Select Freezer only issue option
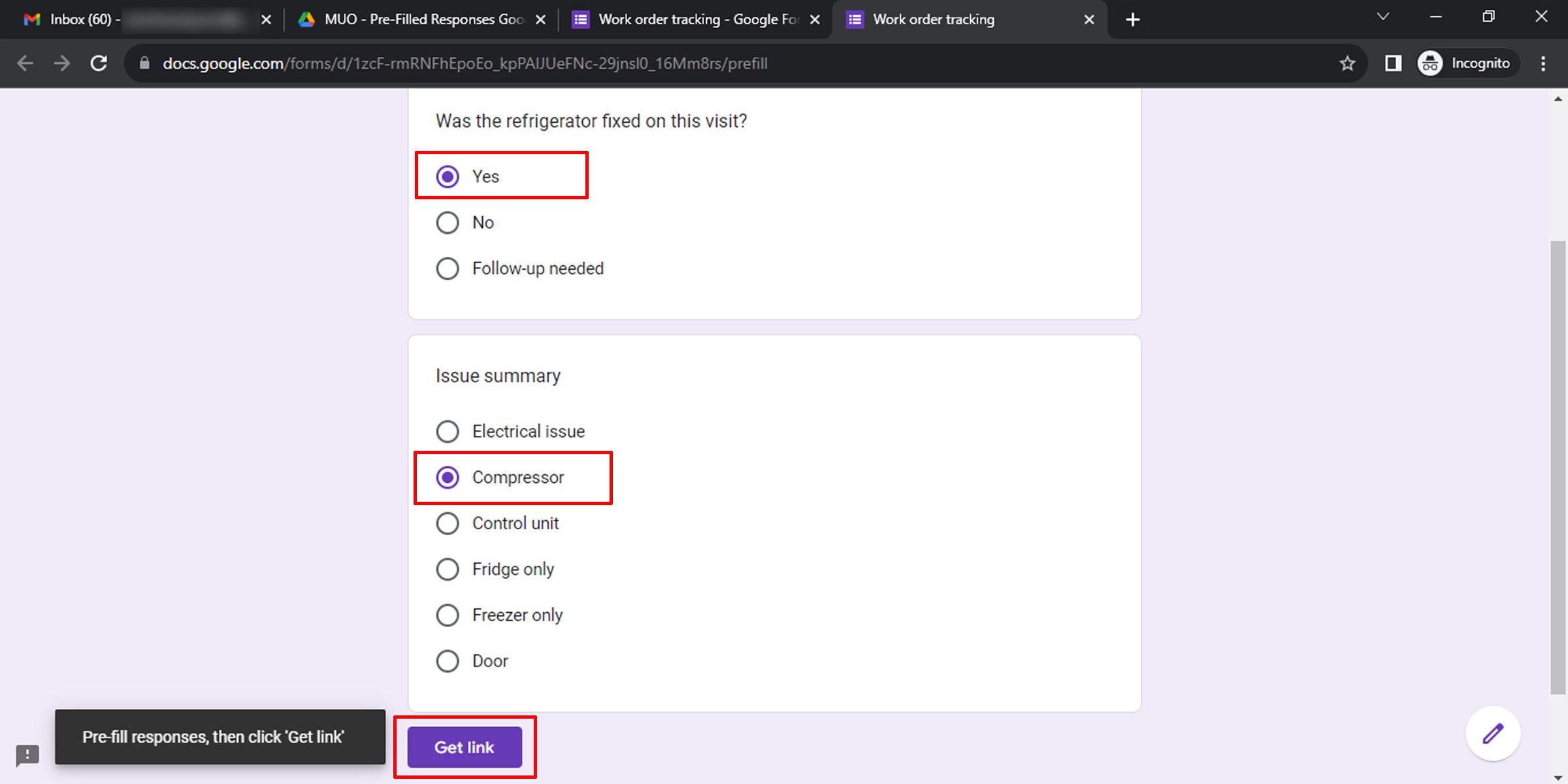This screenshot has width=1568, height=784. click(448, 614)
